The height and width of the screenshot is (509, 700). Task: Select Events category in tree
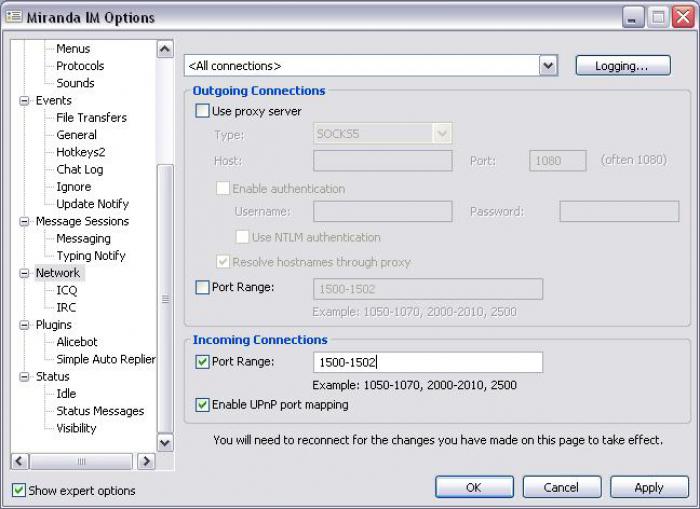pos(54,100)
